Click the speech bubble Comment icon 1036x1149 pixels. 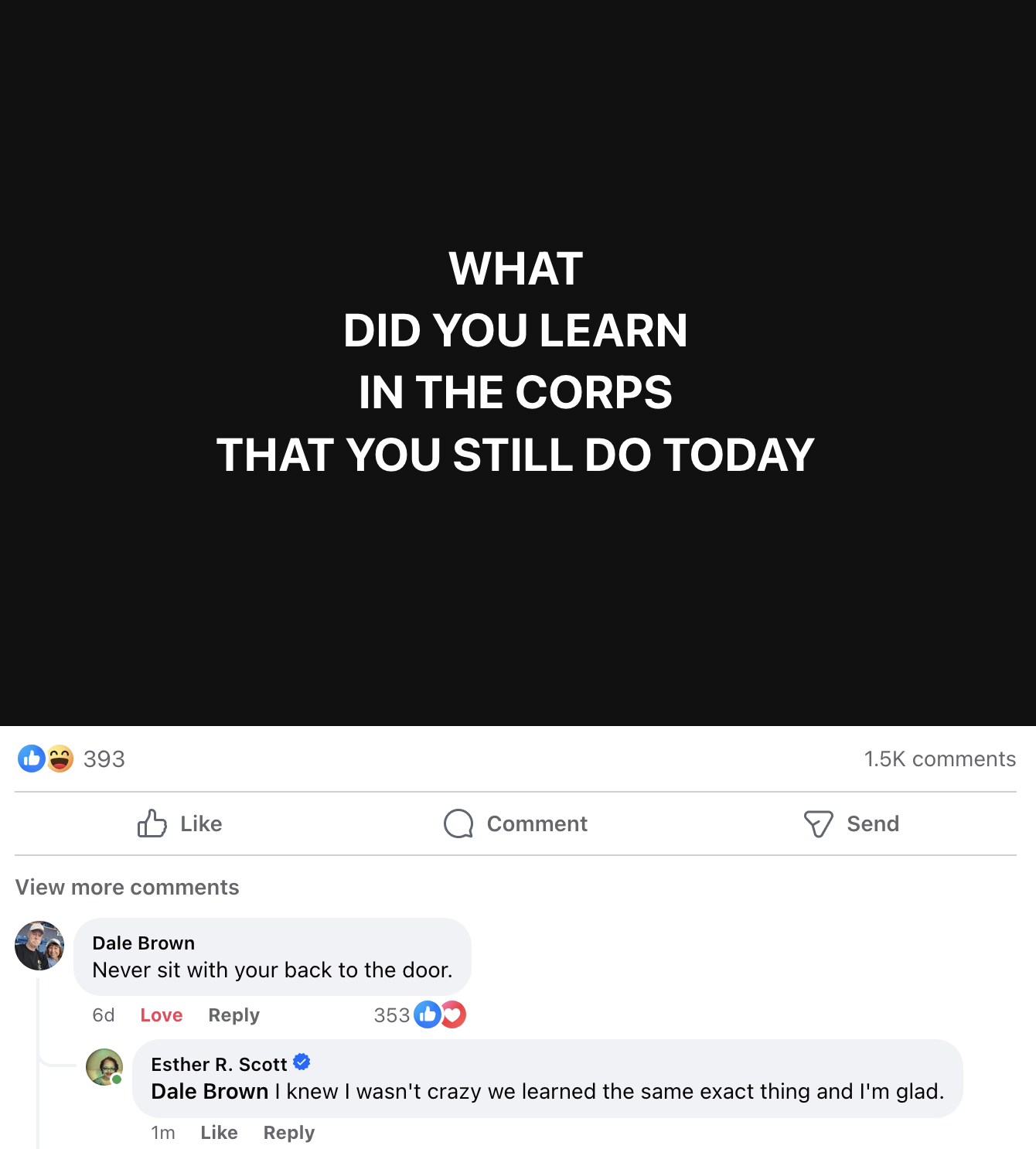(458, 823)
